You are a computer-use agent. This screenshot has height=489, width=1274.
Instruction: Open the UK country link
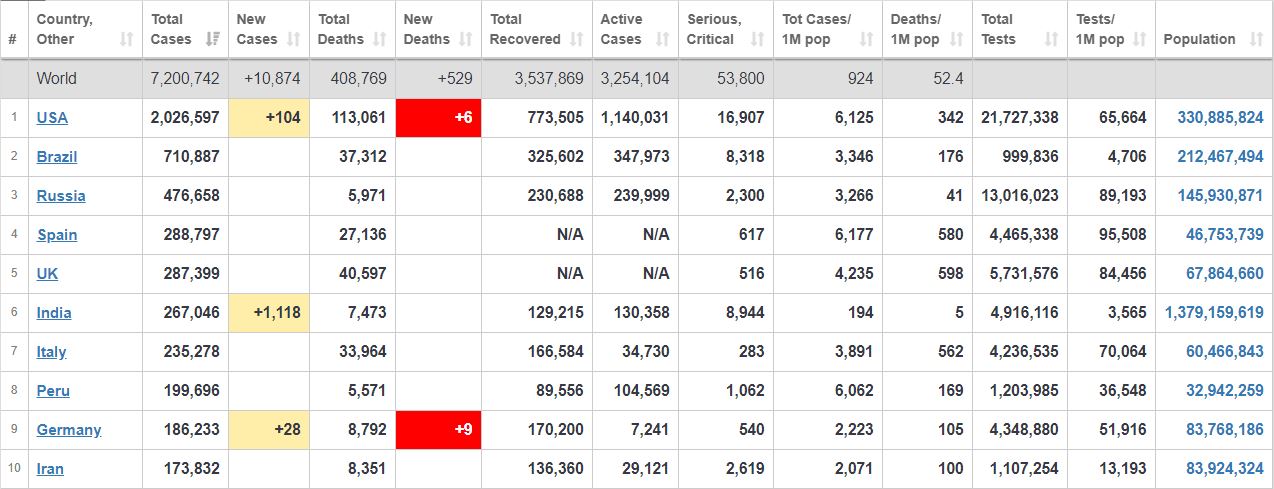point(47,273)
